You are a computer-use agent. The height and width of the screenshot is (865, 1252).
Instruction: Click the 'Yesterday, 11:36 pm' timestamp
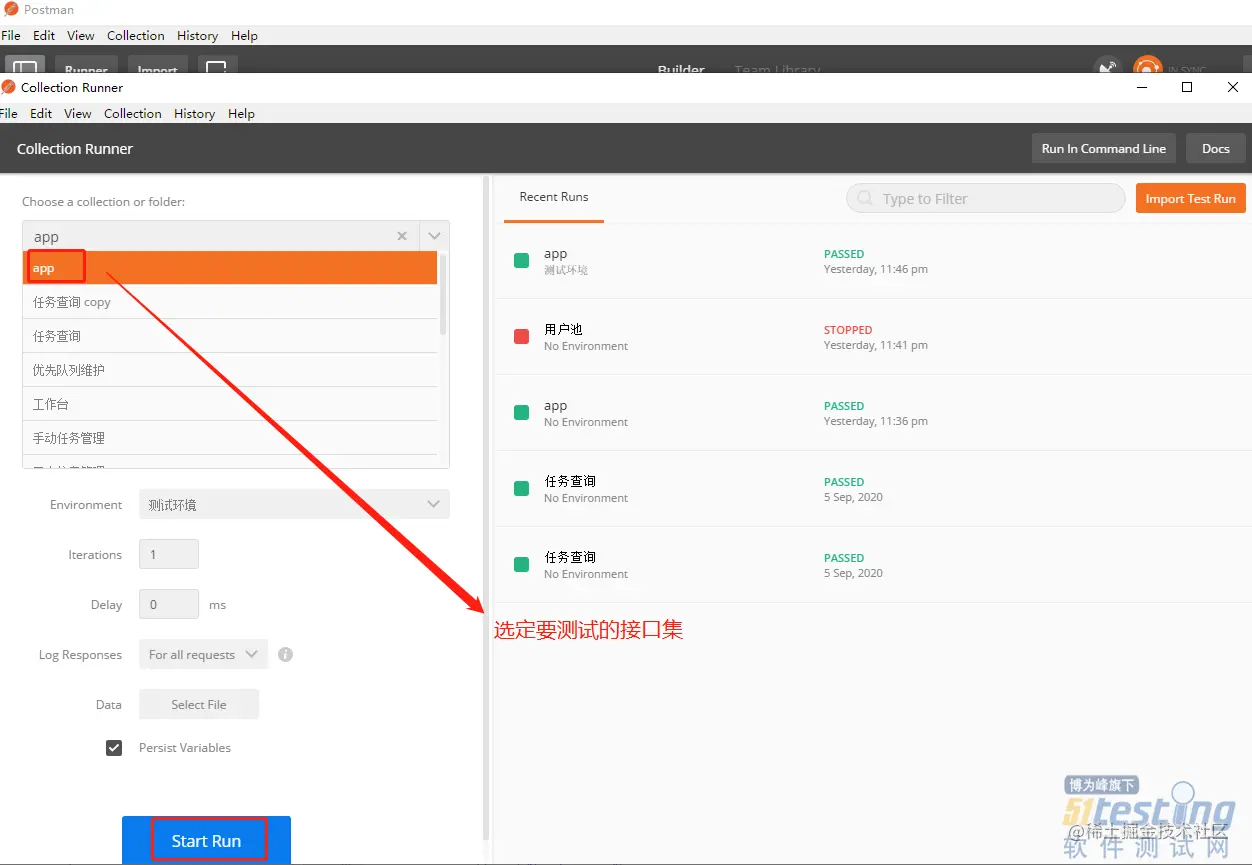876,421
